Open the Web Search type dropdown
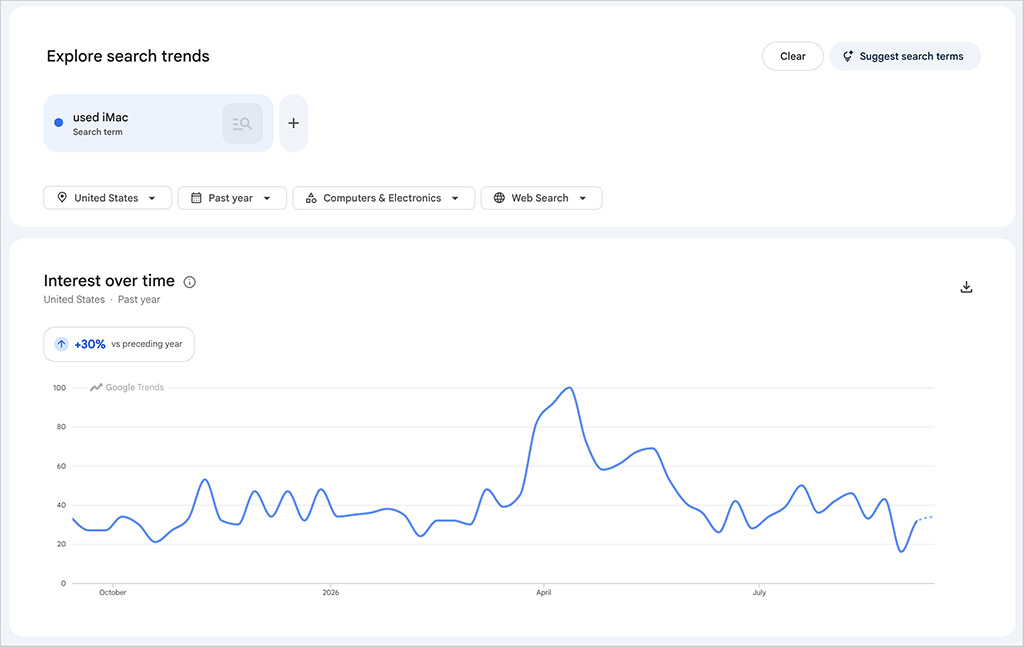Image resolution: width=1024 pixels, height=647 pixels. tap(541, 198)
